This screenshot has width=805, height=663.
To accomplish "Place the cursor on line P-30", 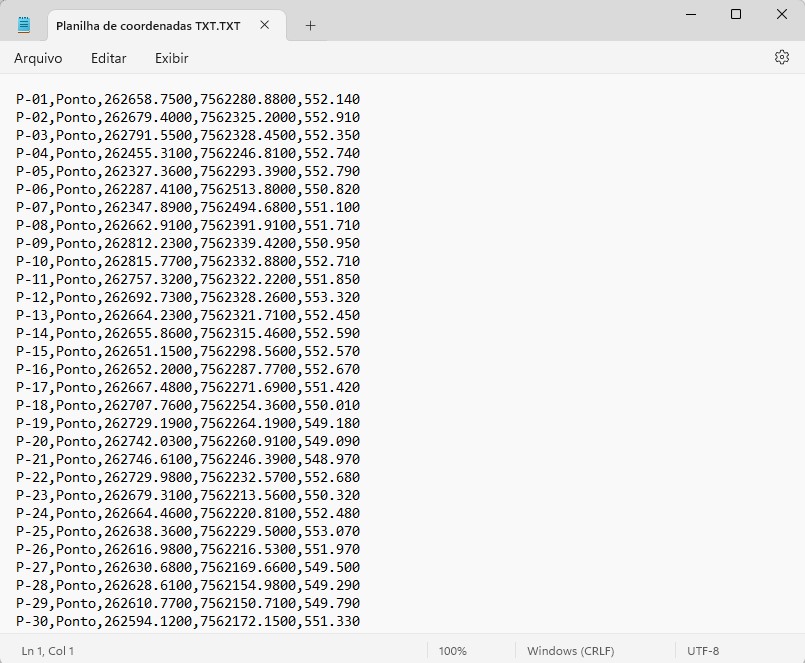I will pyautogui.click(x=188, y=622).
